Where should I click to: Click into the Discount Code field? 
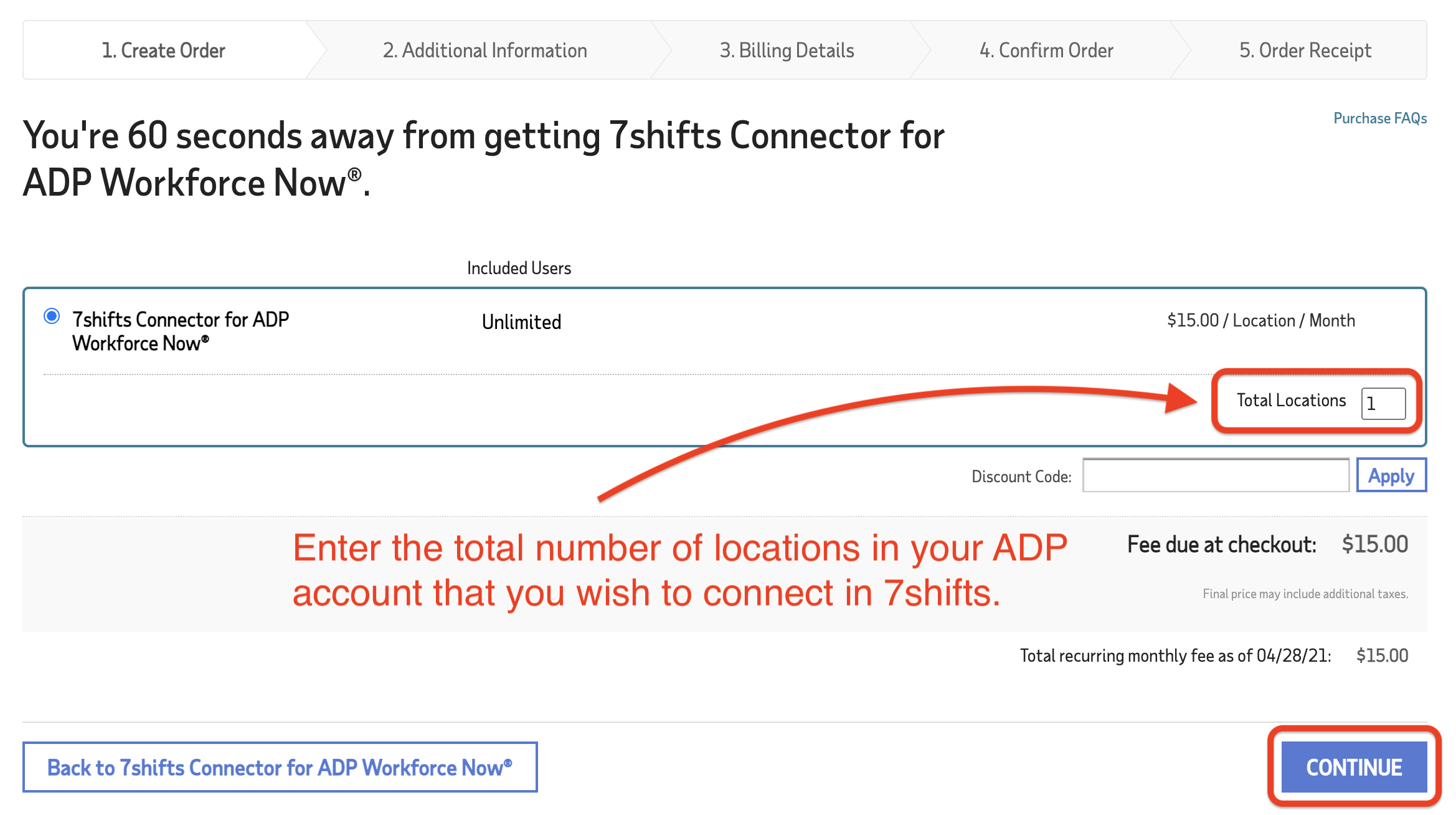click(1215, 475)
